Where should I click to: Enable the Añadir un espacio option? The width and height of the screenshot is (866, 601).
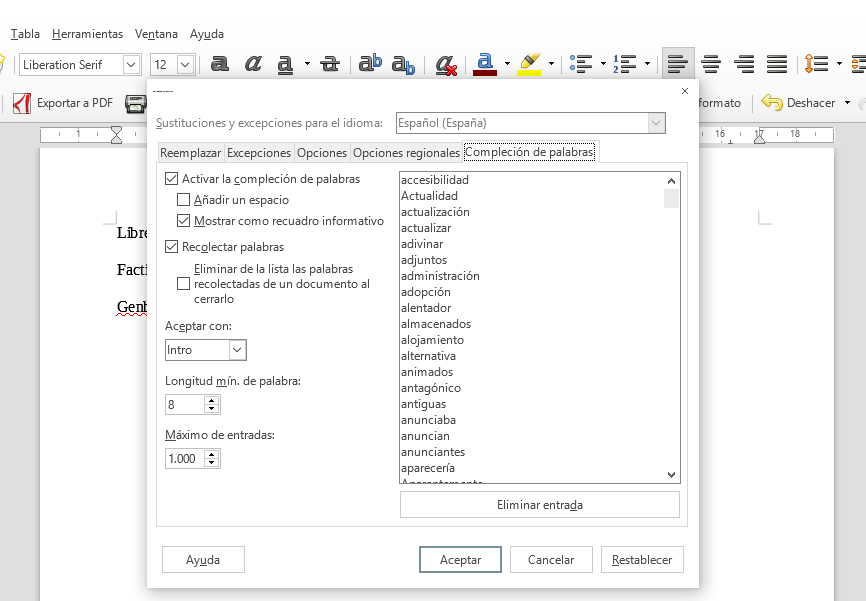point(183,199)
